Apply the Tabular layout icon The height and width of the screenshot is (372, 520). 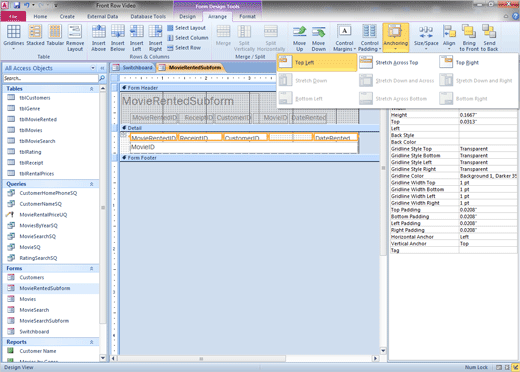pyautogui.click(x=55, y=32)
